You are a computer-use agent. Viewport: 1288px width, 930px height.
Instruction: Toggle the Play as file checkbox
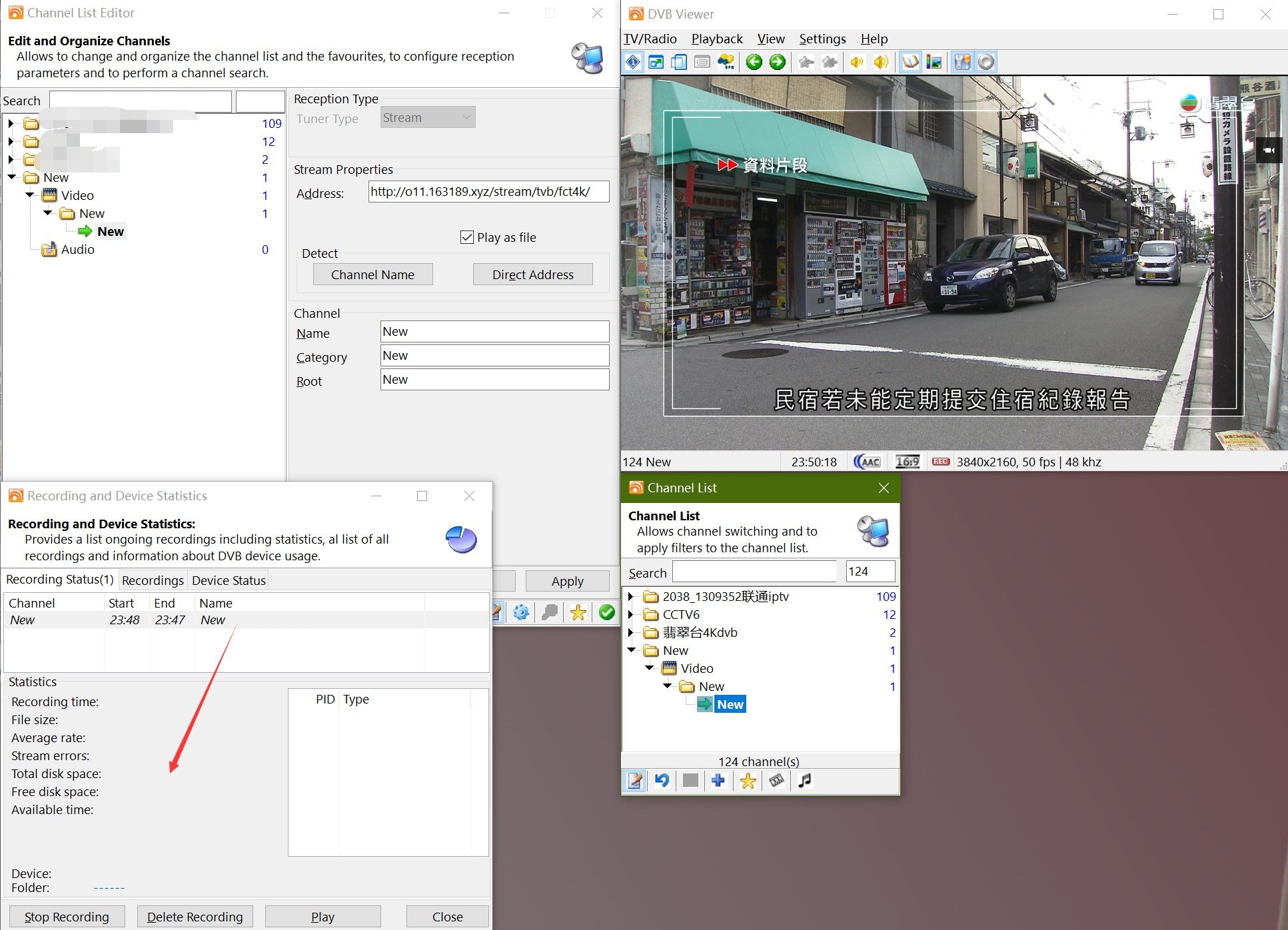[467, 237]
